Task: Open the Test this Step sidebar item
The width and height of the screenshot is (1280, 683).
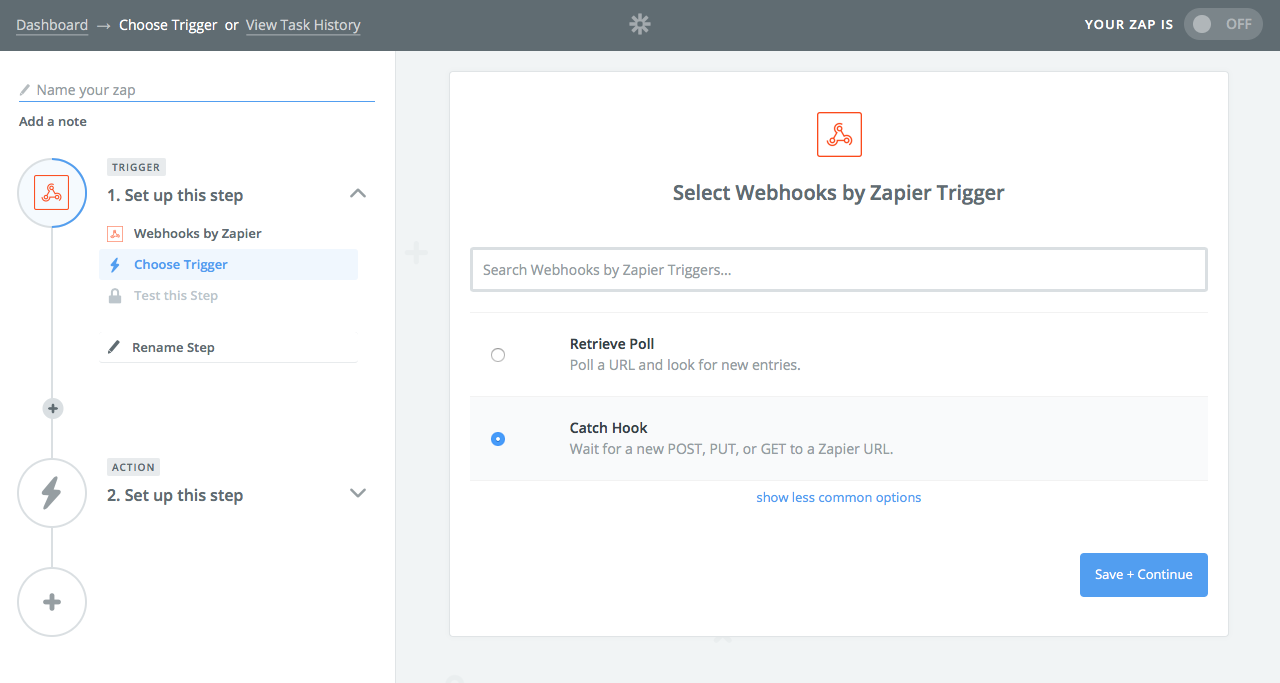Action: point(176,295)
